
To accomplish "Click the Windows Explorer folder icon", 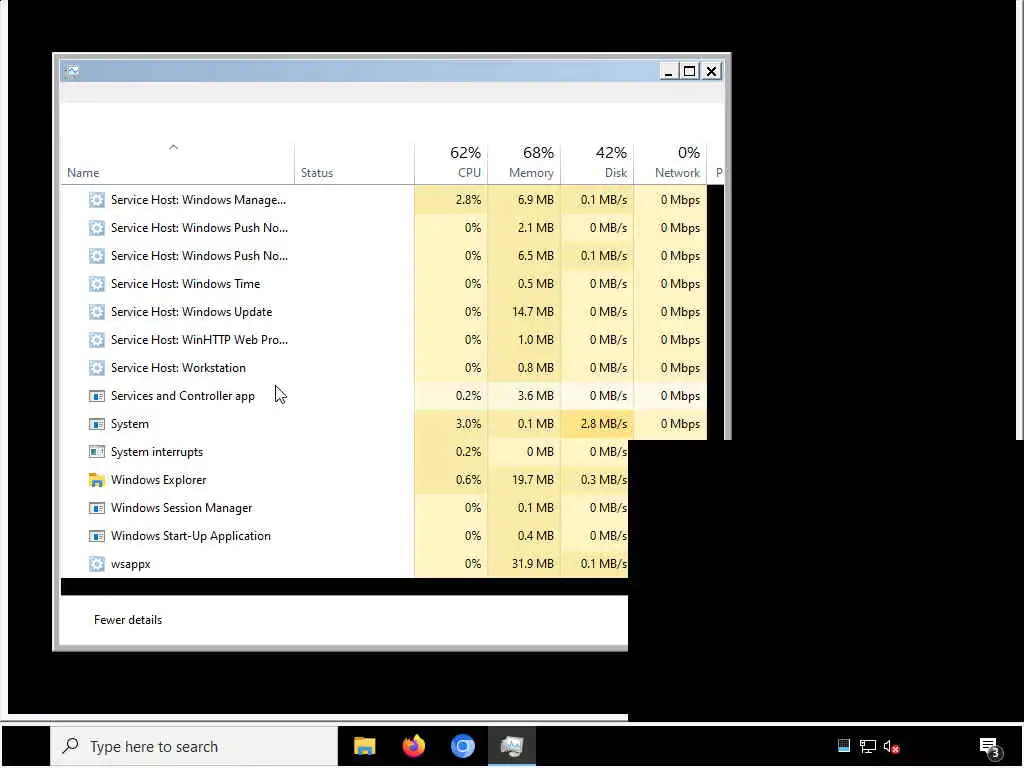I will coord(97,480).
